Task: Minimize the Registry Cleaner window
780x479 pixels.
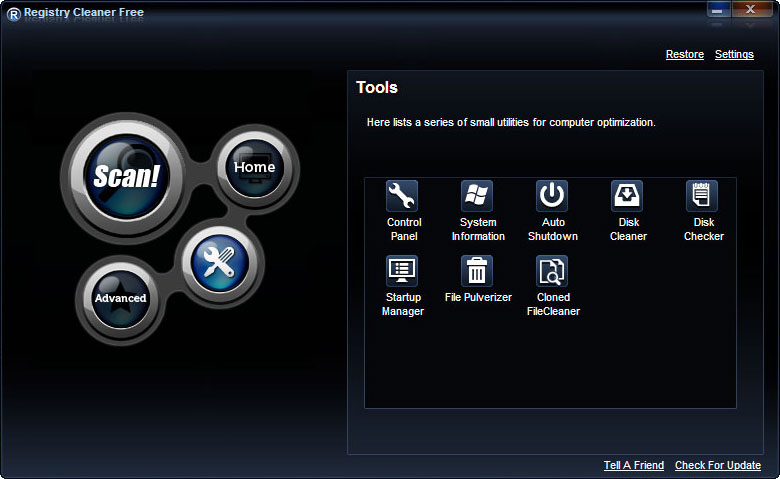Action: [718, 10]
